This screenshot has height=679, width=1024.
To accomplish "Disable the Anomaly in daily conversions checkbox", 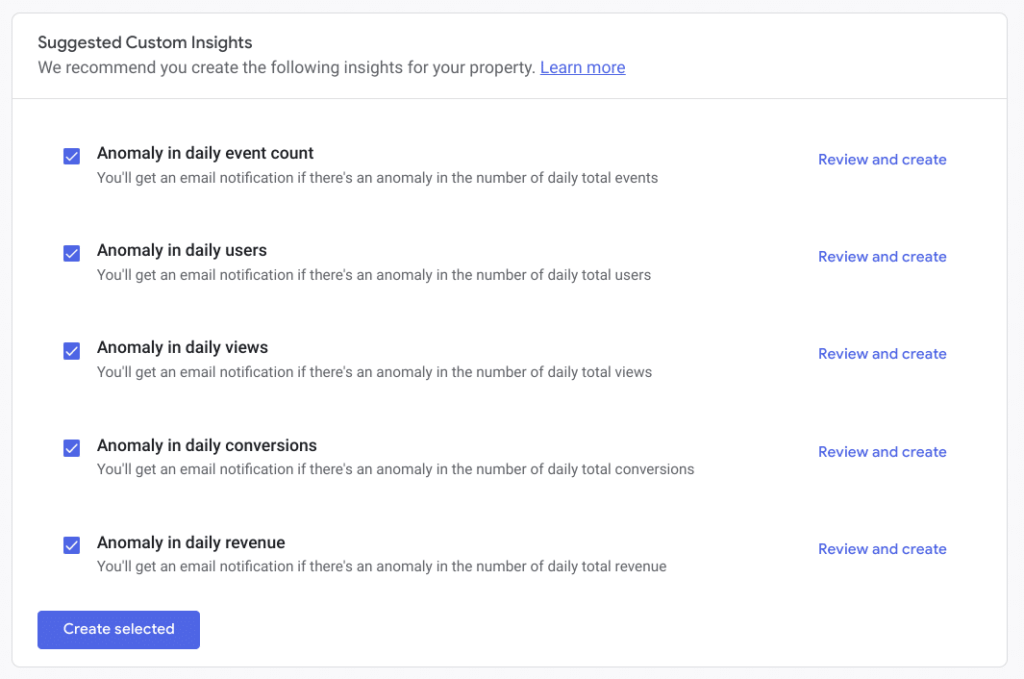I will coord(71,448).
